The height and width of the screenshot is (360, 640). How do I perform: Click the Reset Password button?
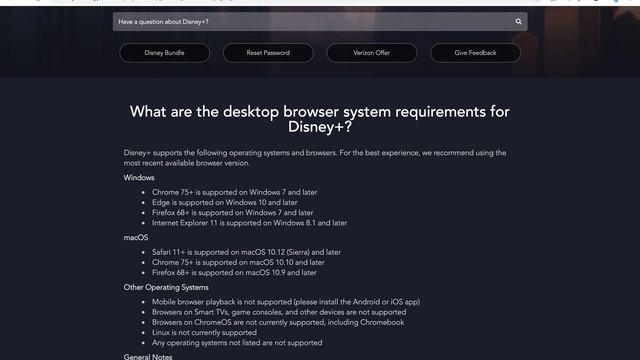(x=268, y=53)
